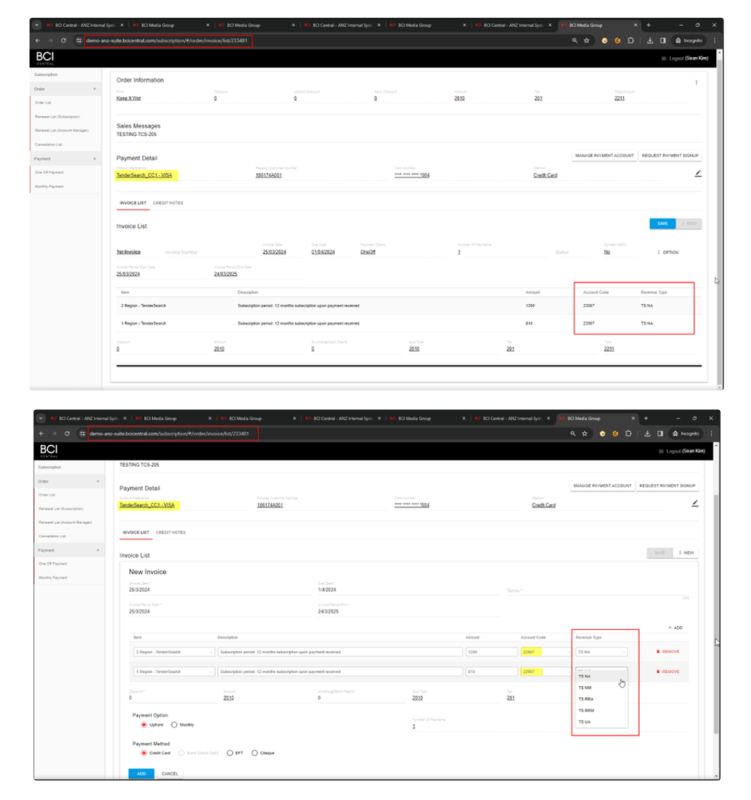Open the Revenue Type dropdown on the first item row
This screenshot has width=751, height=800.
pos(600,650)
